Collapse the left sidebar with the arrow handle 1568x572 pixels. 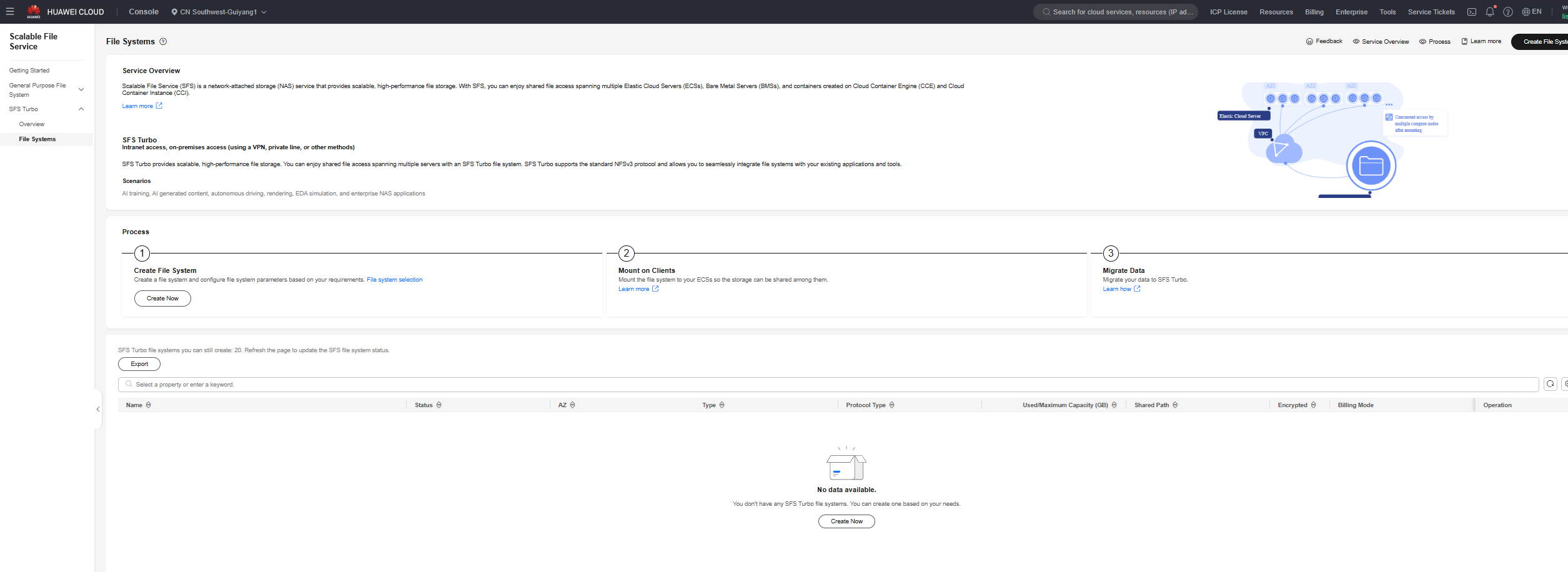point(98,409)
